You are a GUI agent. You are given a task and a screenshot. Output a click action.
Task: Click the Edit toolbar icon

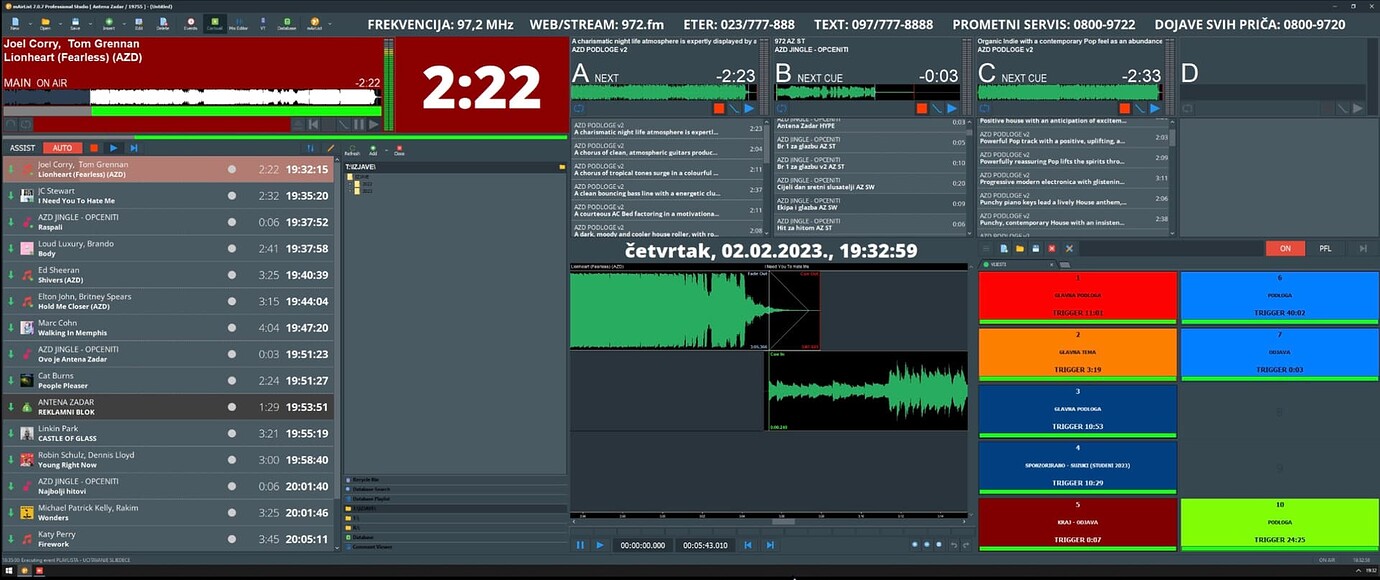coord(139,22)
